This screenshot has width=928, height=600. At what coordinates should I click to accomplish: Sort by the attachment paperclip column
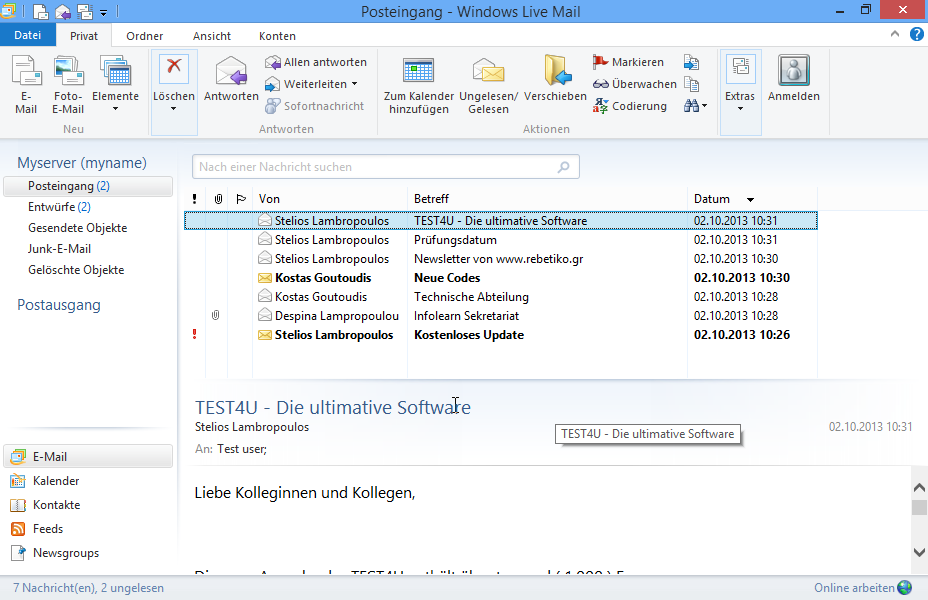[218, 199]
